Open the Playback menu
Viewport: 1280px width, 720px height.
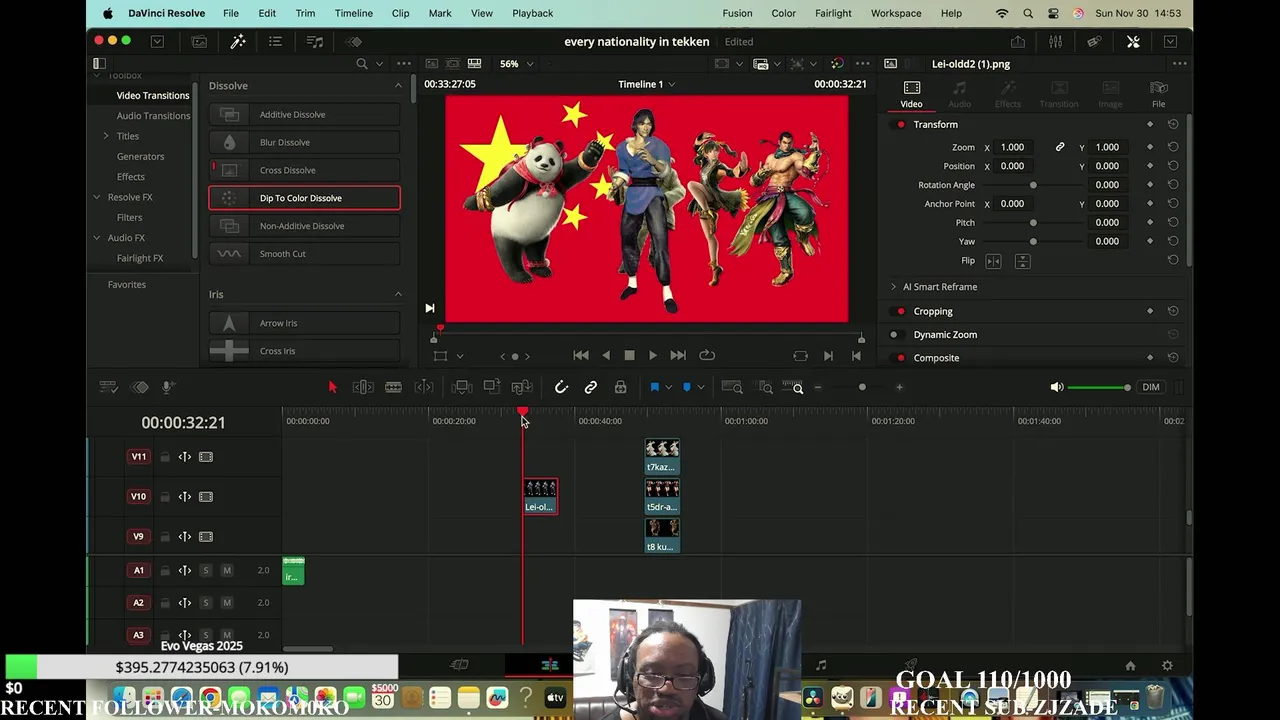[532, 13]
